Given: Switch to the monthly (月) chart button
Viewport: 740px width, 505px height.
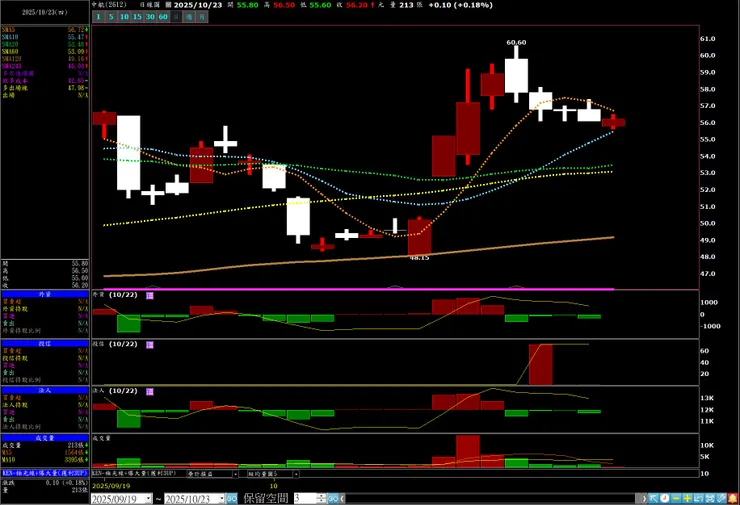Looking at the screenshot, I should click(202, 17).
